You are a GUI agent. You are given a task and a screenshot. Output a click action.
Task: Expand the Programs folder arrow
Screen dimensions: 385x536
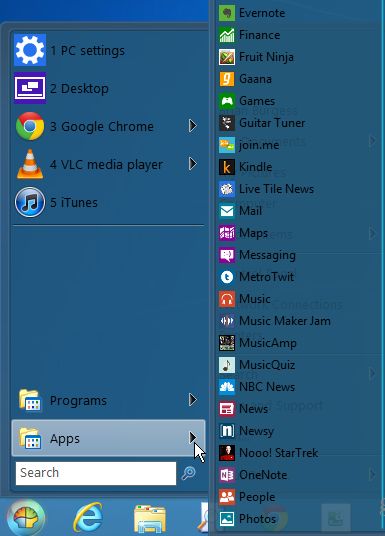coord(193,399)
